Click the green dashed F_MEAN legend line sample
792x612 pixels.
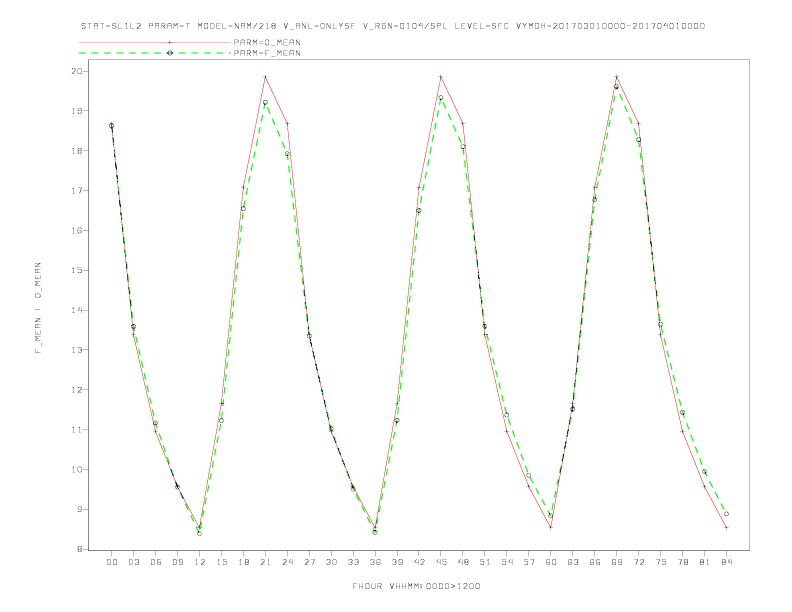[x=155, y=53]
